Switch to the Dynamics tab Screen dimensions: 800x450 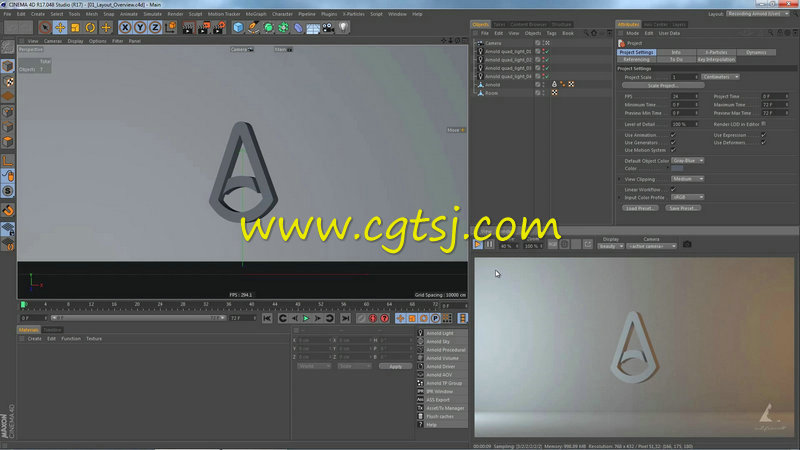coord(756,53)
